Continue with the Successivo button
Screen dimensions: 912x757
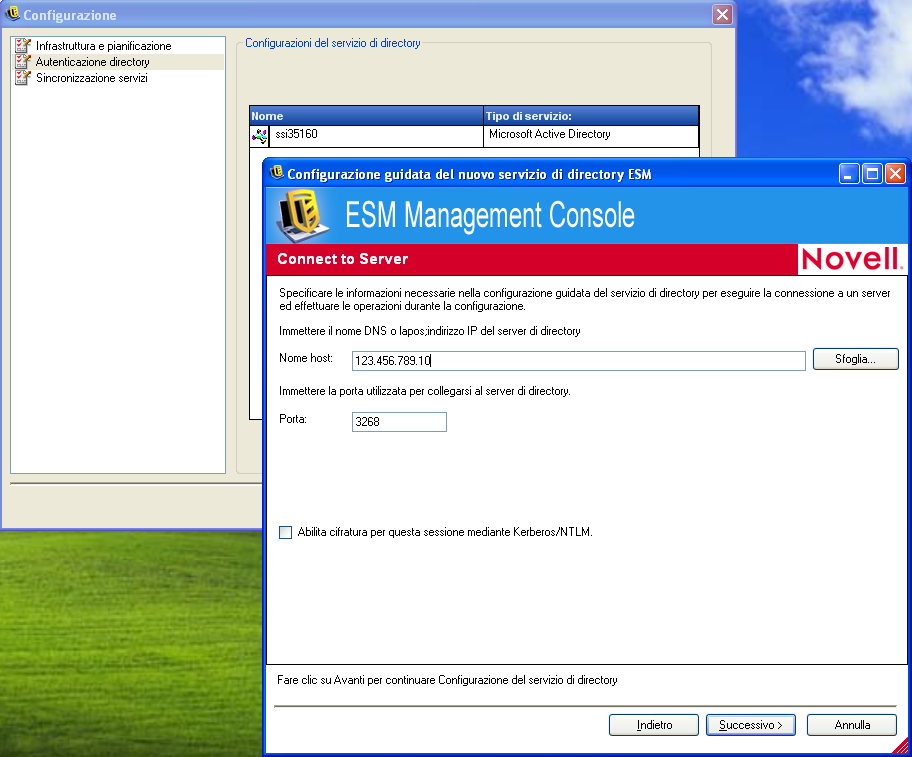point(750,725)
